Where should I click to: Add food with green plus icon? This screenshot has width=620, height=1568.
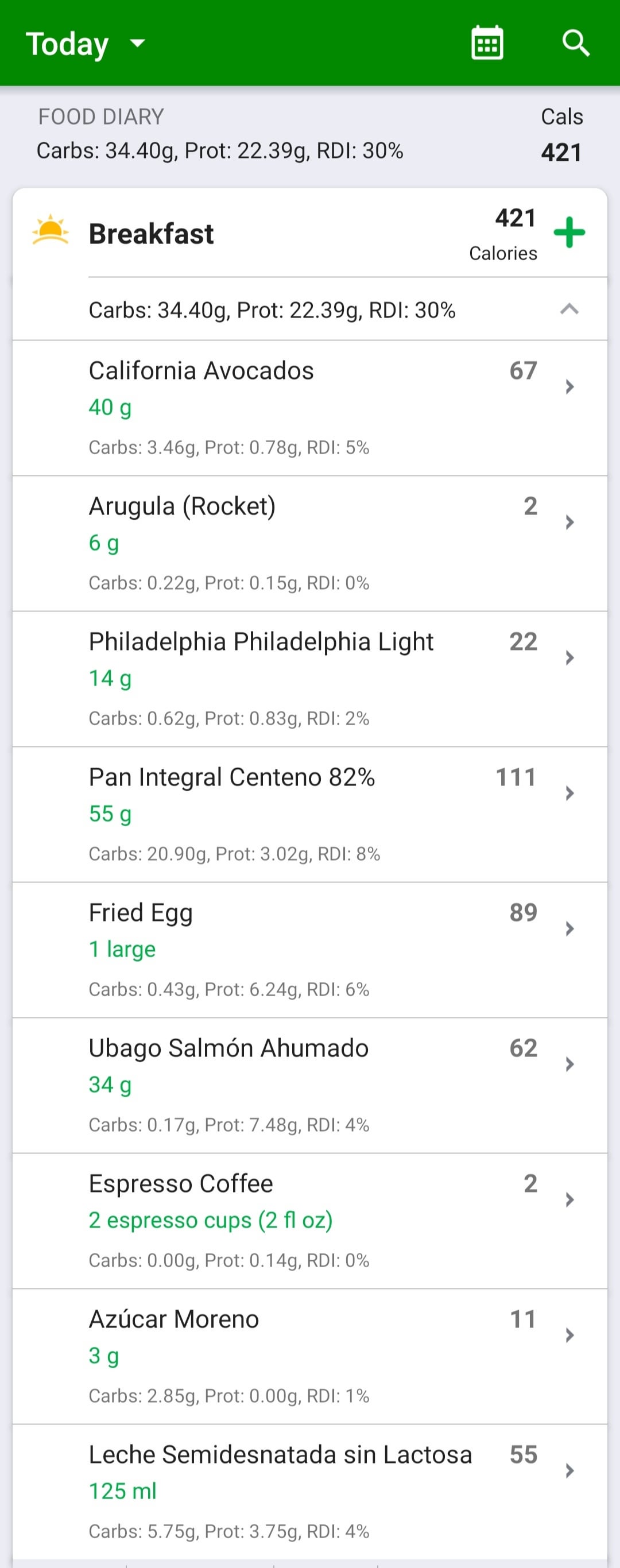point(569,233)
